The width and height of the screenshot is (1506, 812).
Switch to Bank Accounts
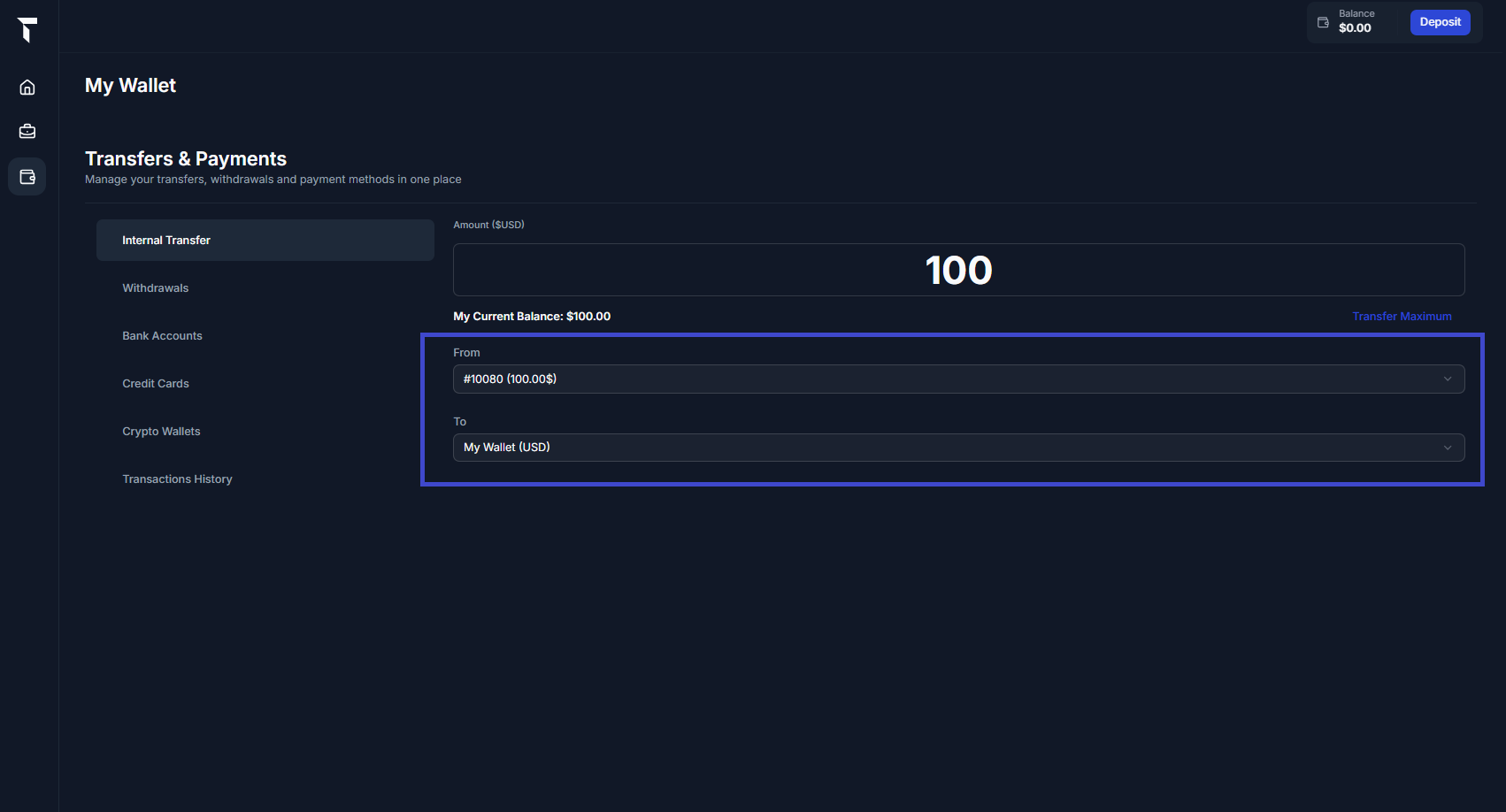tap(163, 336)
